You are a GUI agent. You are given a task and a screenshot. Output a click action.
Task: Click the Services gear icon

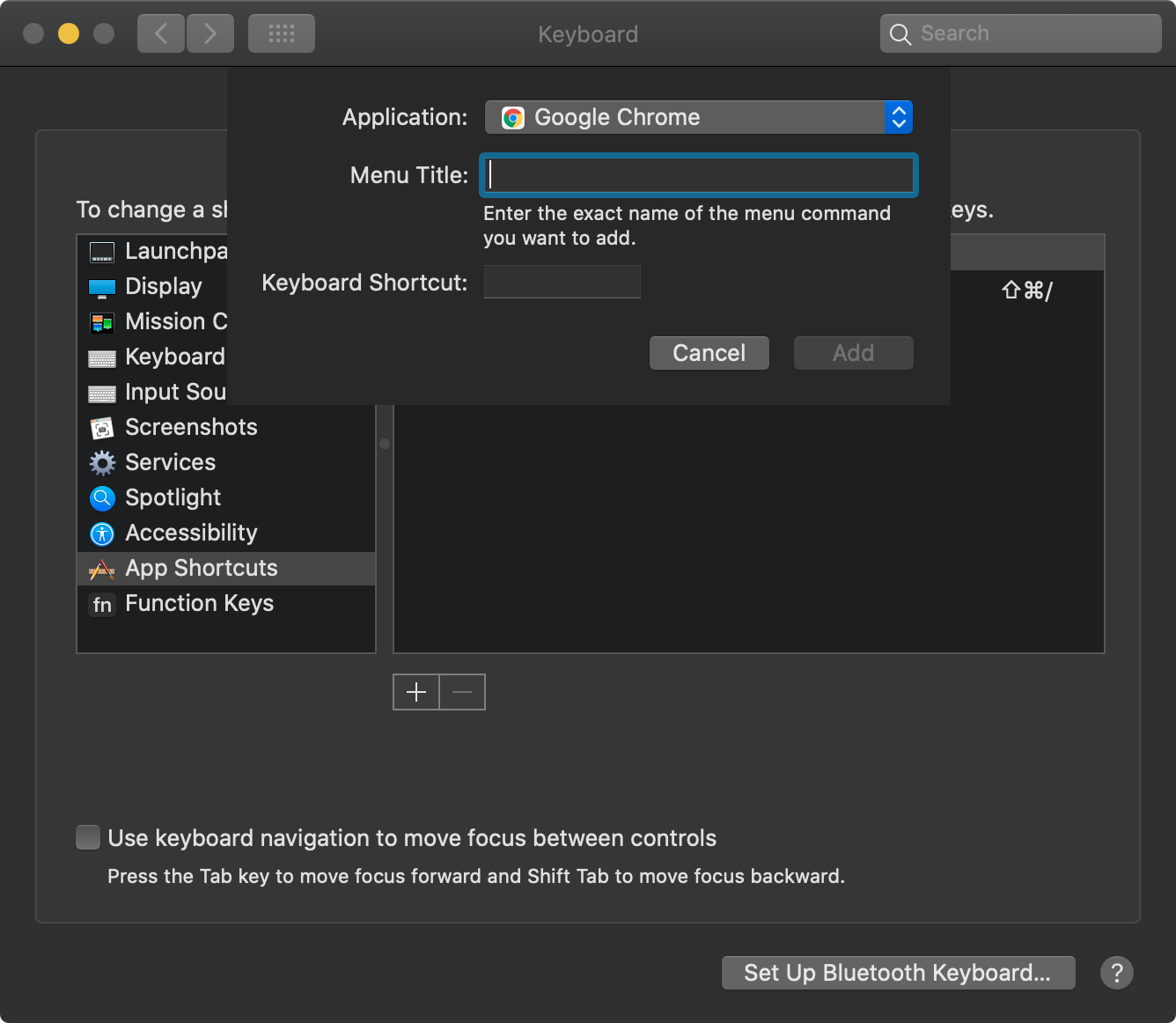point(102,463)
